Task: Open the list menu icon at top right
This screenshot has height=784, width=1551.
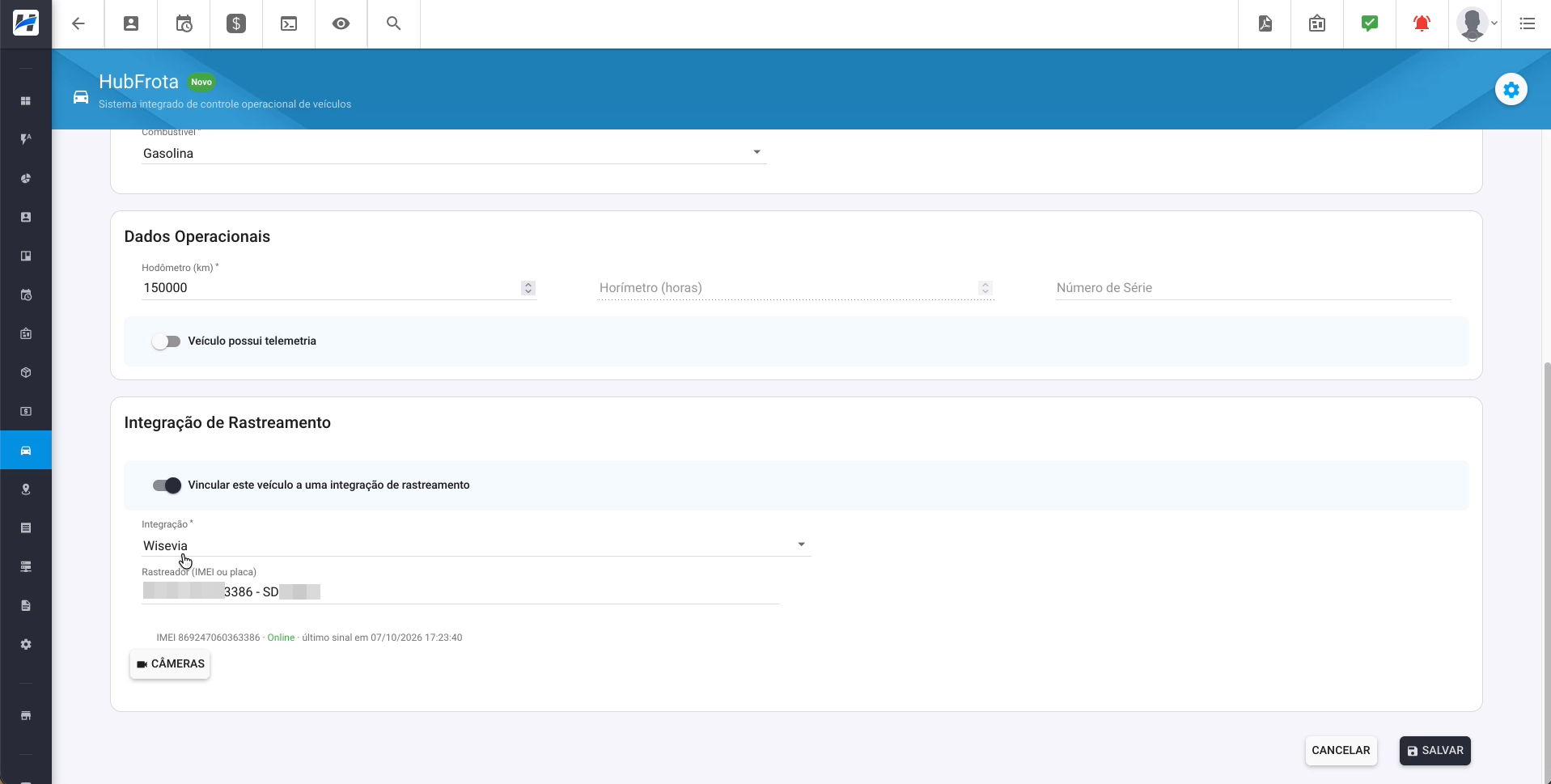Action: coord(1528,23)
